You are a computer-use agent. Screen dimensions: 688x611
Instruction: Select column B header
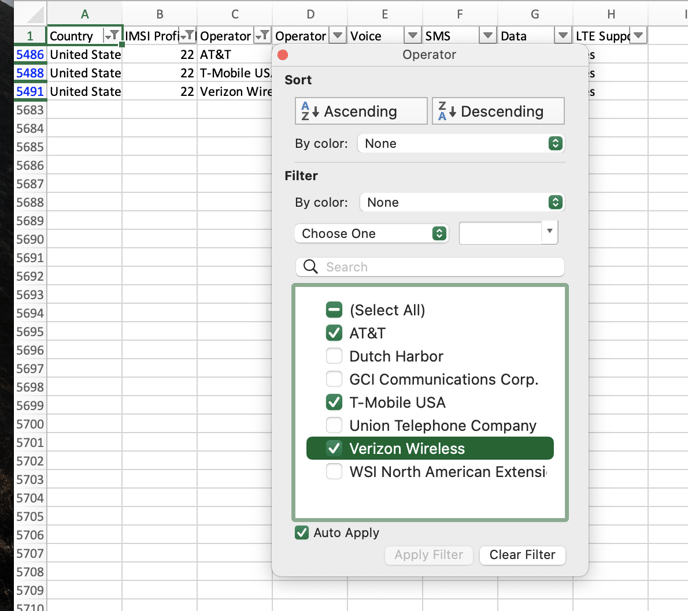pyautogui.click(x=160, y=14)
